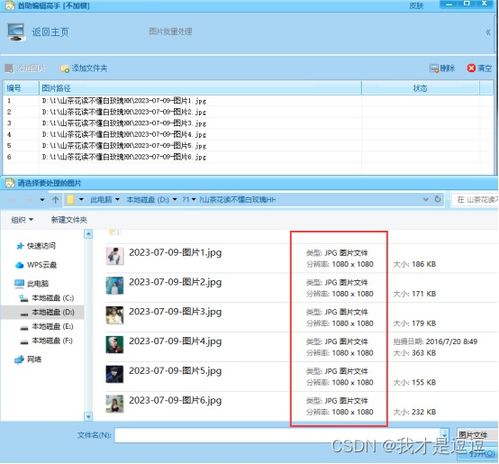Expand the 此电脑 breadcrumb dropdown arrow
This screenshot has height=464, width=499.
click(x=117, y=200)
